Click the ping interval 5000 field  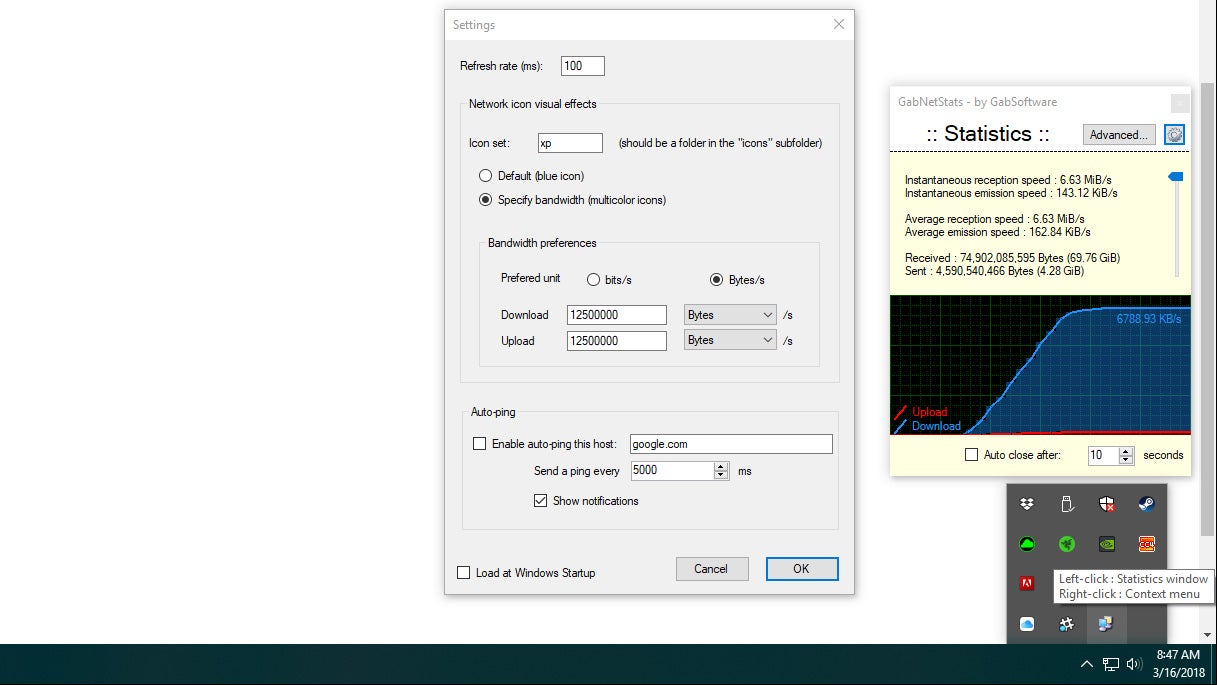672,470
